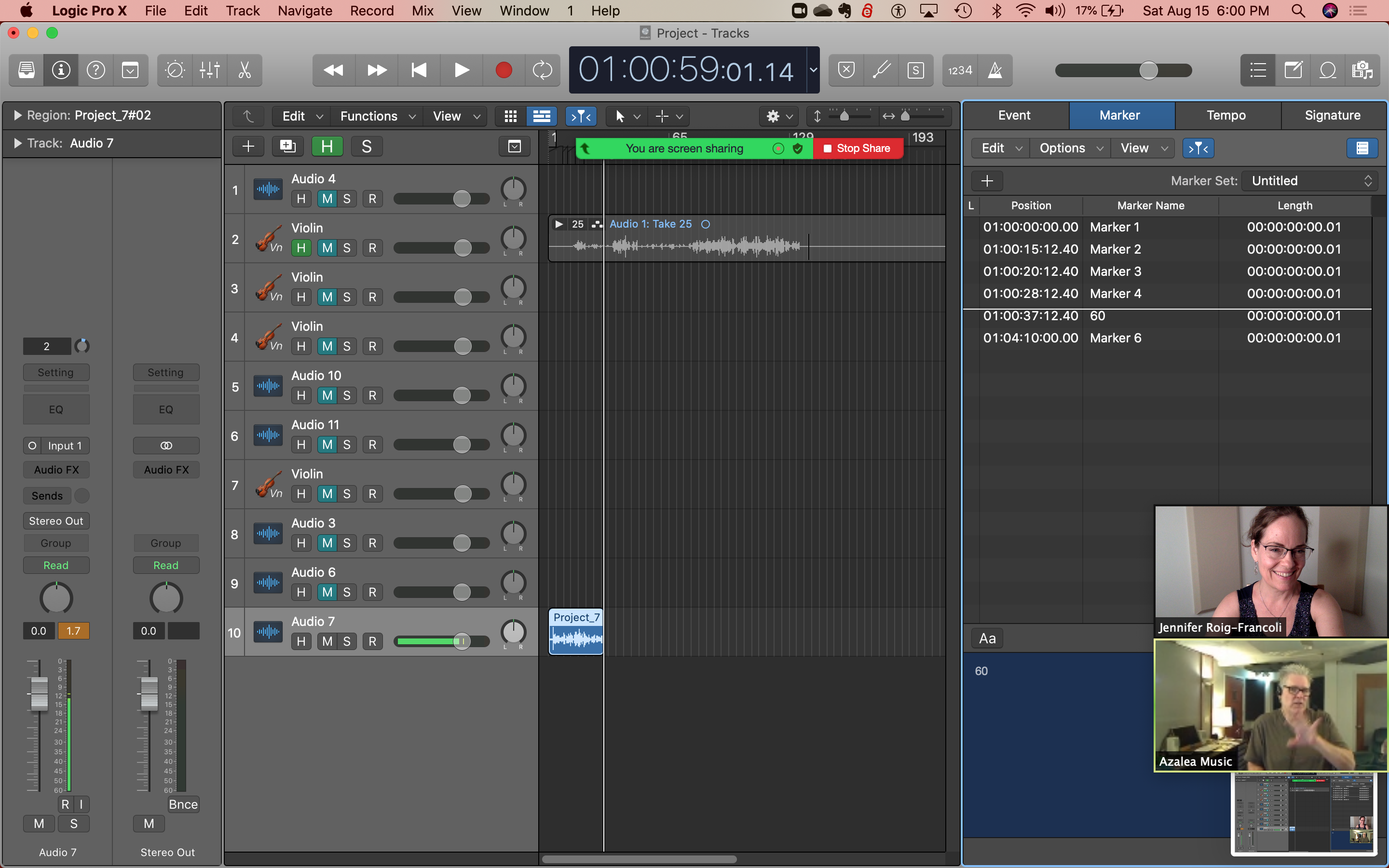This screenshot has height=868, width=1389.
Task: Open the Marker Set Untitled popup
Action: 1311,181
